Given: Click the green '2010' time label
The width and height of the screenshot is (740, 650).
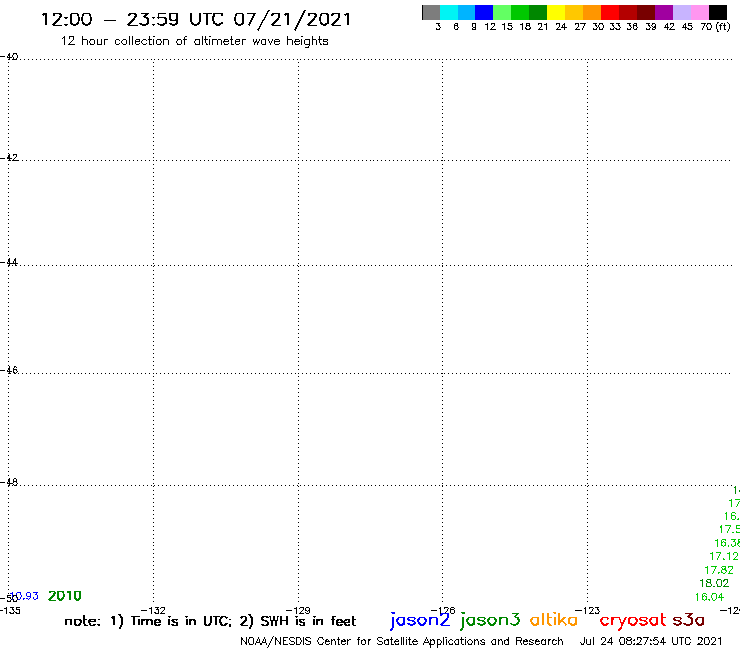Looking at the screenshot, I should (65, 596).
